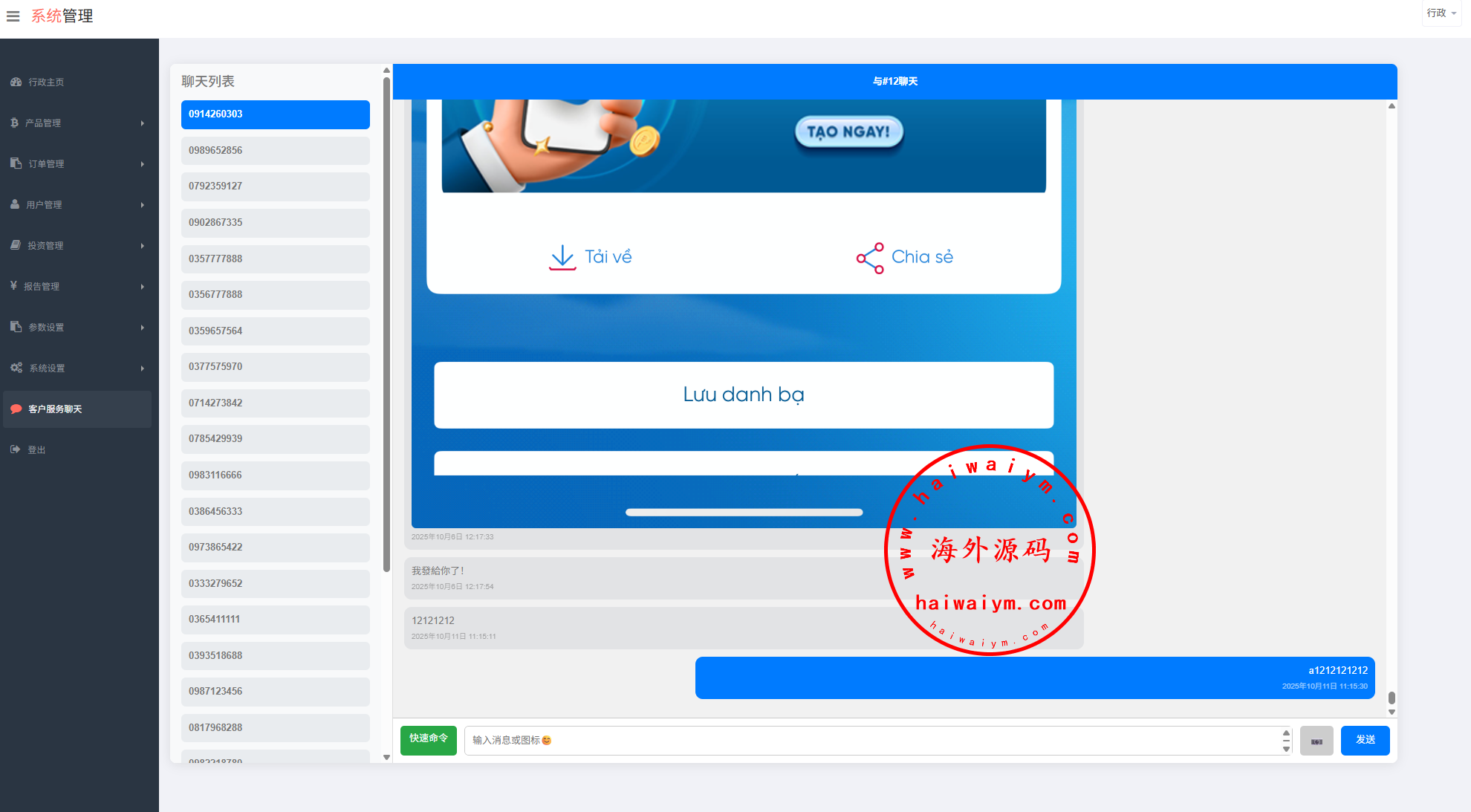Click the blue 发送 send button
This screenshot has height=812, width=1471.
1365,740
